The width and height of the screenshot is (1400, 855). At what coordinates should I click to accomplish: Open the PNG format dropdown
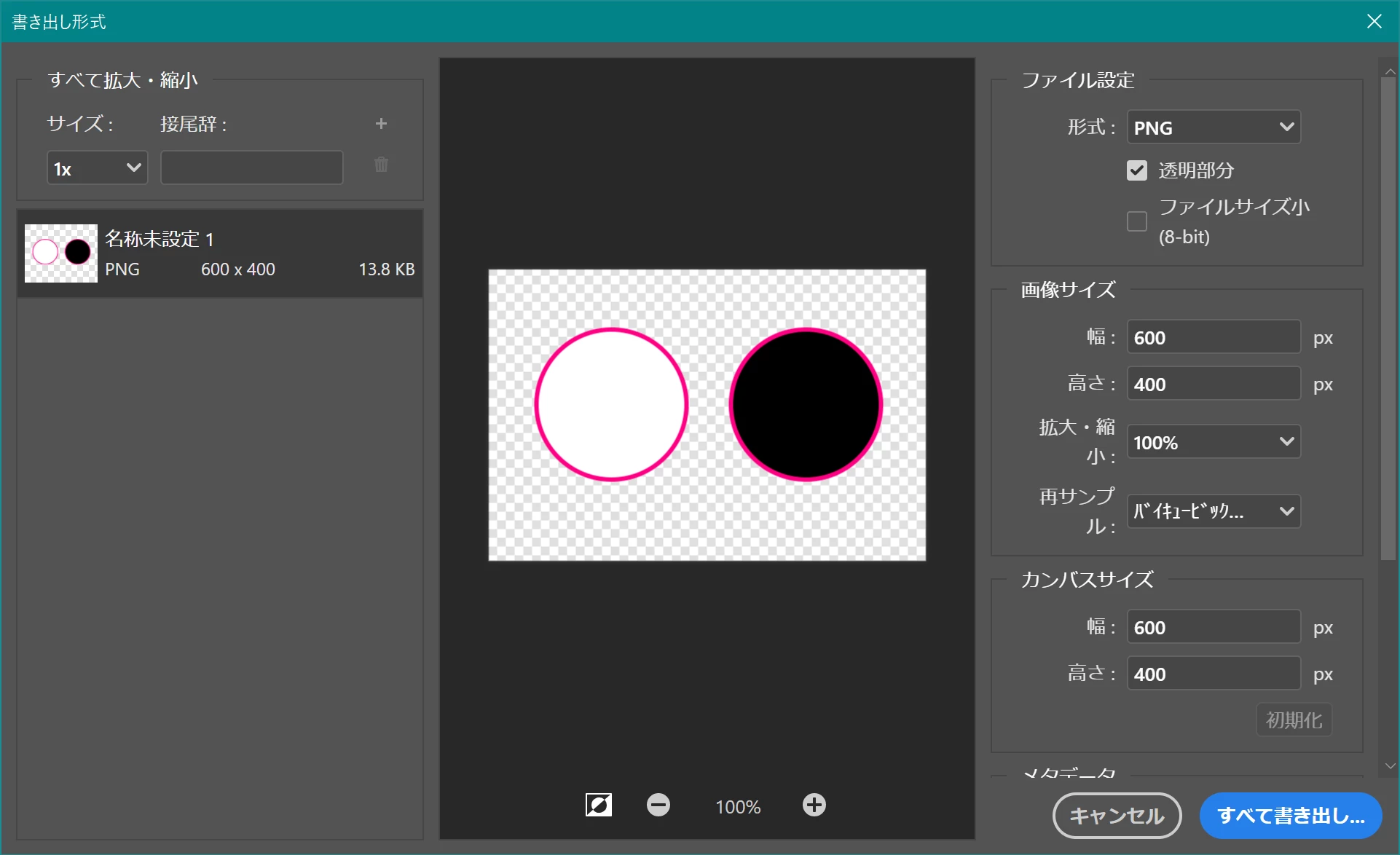point(1214,127)
